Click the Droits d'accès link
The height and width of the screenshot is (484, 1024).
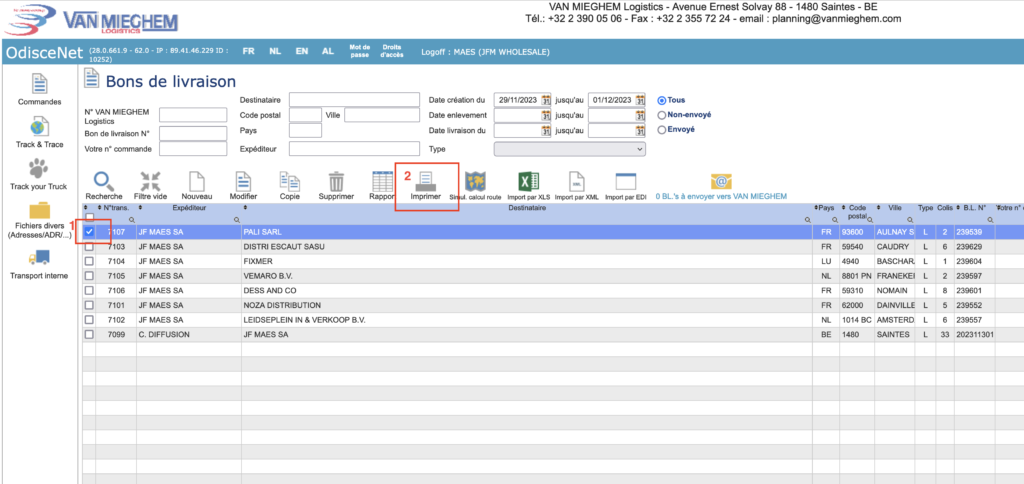(x=394, y=50)
